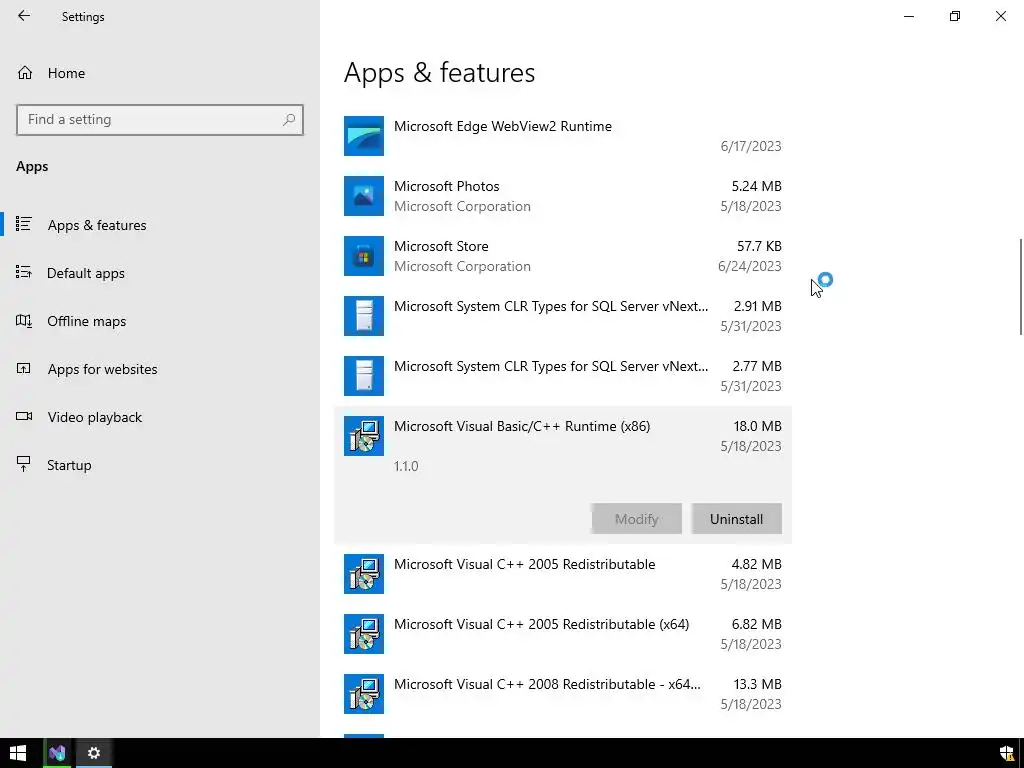Select Microsoft Edge WebView2 Runtime entry name
Image resolution: width=1024 pixels, height=768 pixels.
503,127
